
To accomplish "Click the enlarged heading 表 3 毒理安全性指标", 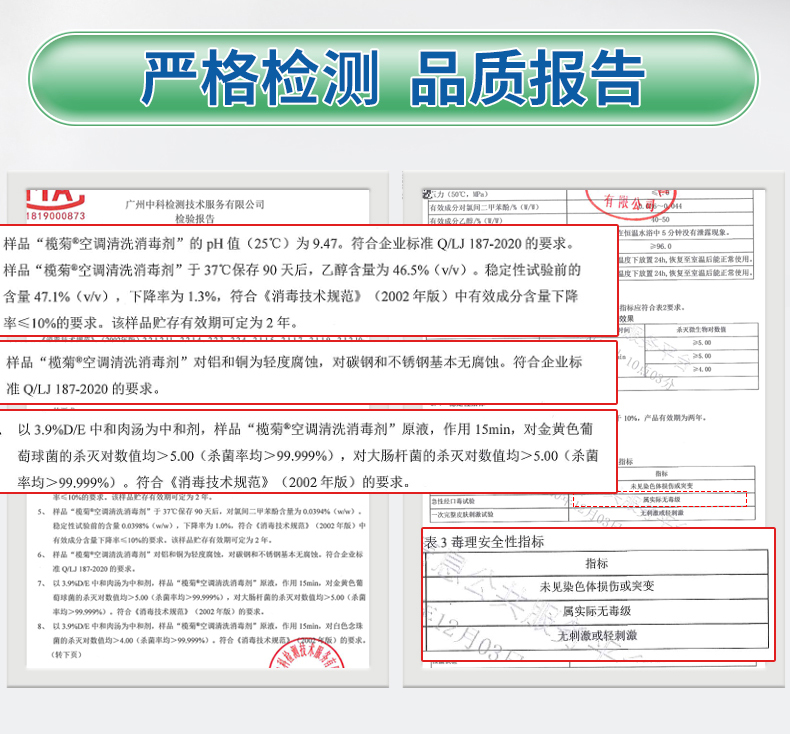I will pos(484,542).
